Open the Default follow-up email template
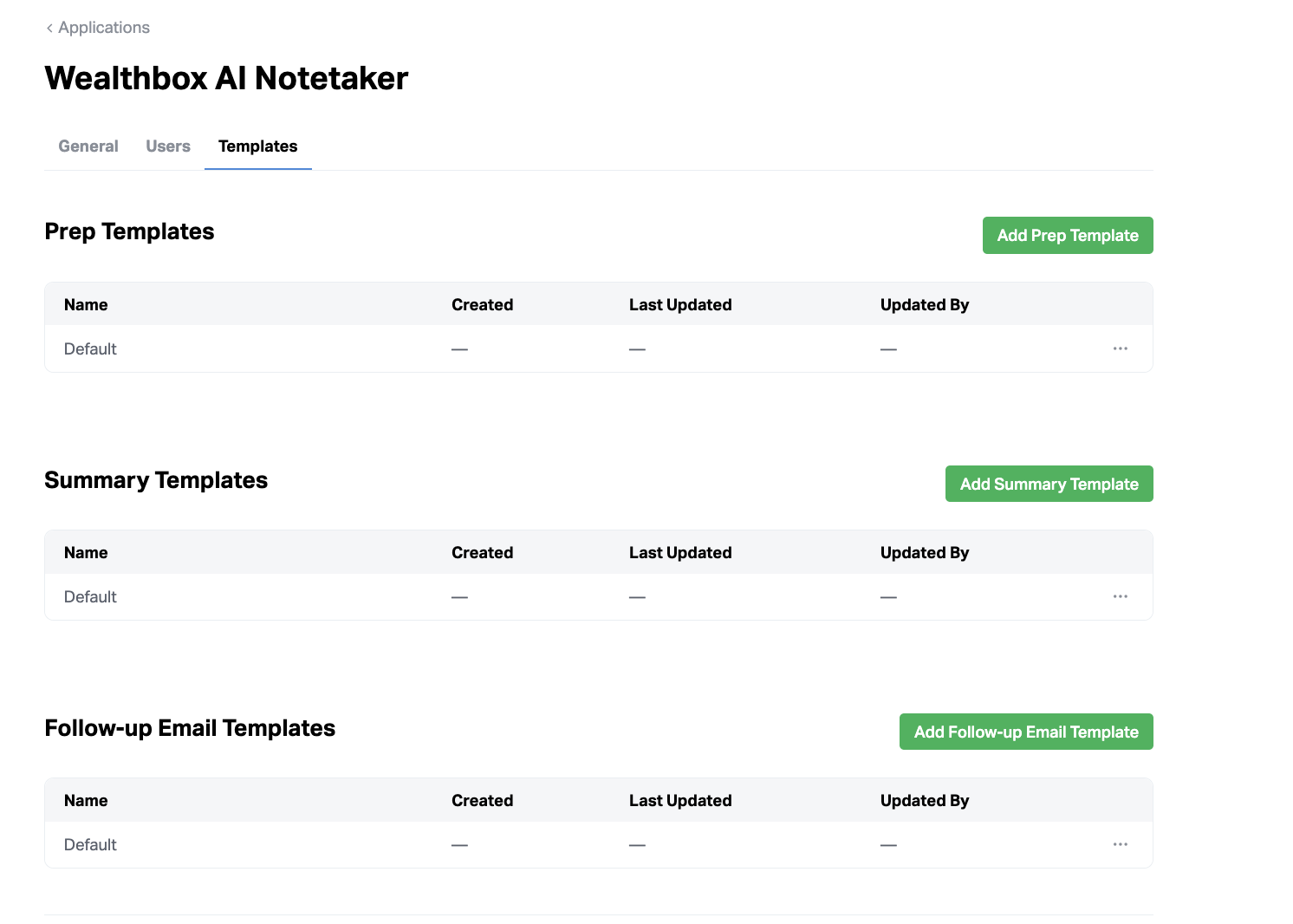Screen dimensions: 1293x924 tap(89, 844)
